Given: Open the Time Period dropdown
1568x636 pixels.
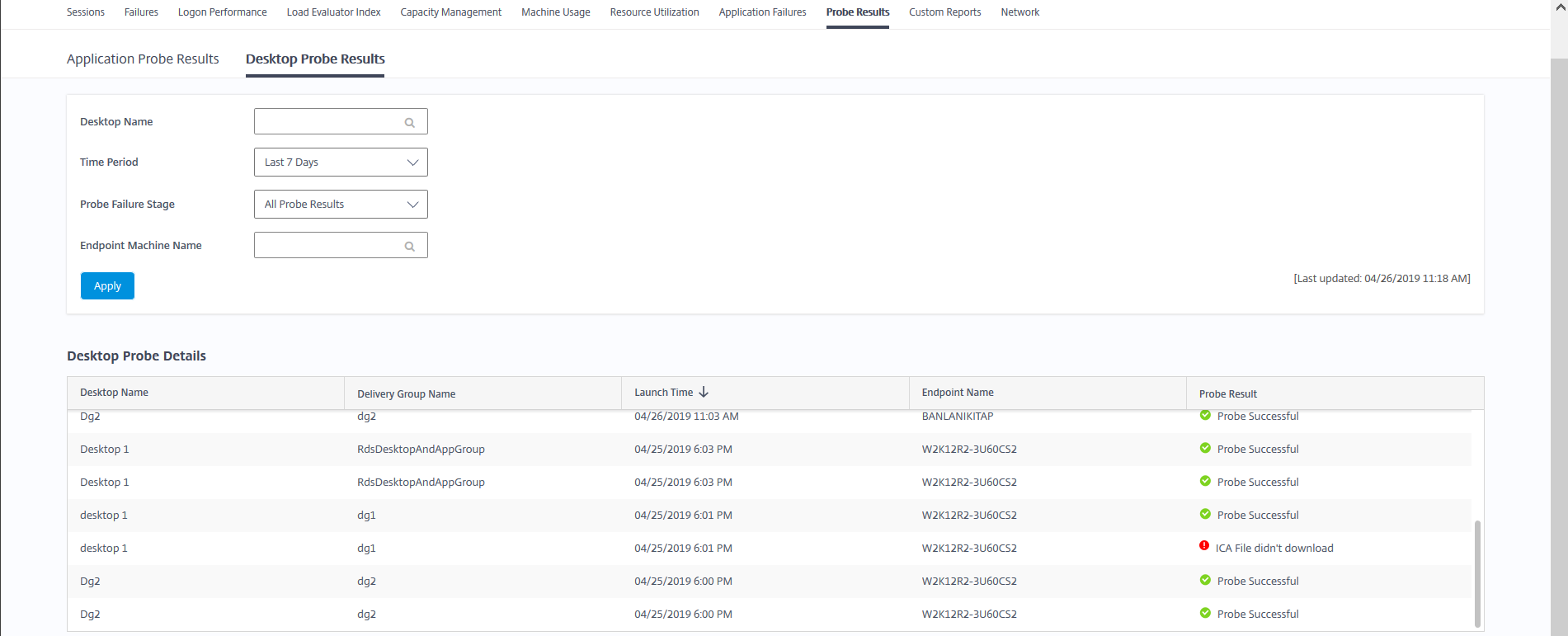Looking at the screenshot, I should click(x=341, y=163).
